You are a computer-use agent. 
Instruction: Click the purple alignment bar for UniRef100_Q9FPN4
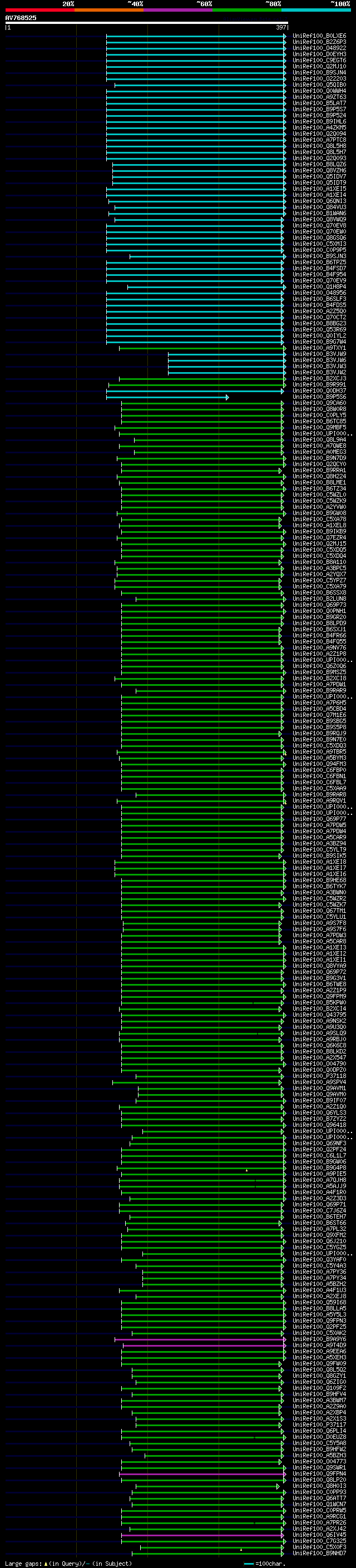click(202, 1473)
